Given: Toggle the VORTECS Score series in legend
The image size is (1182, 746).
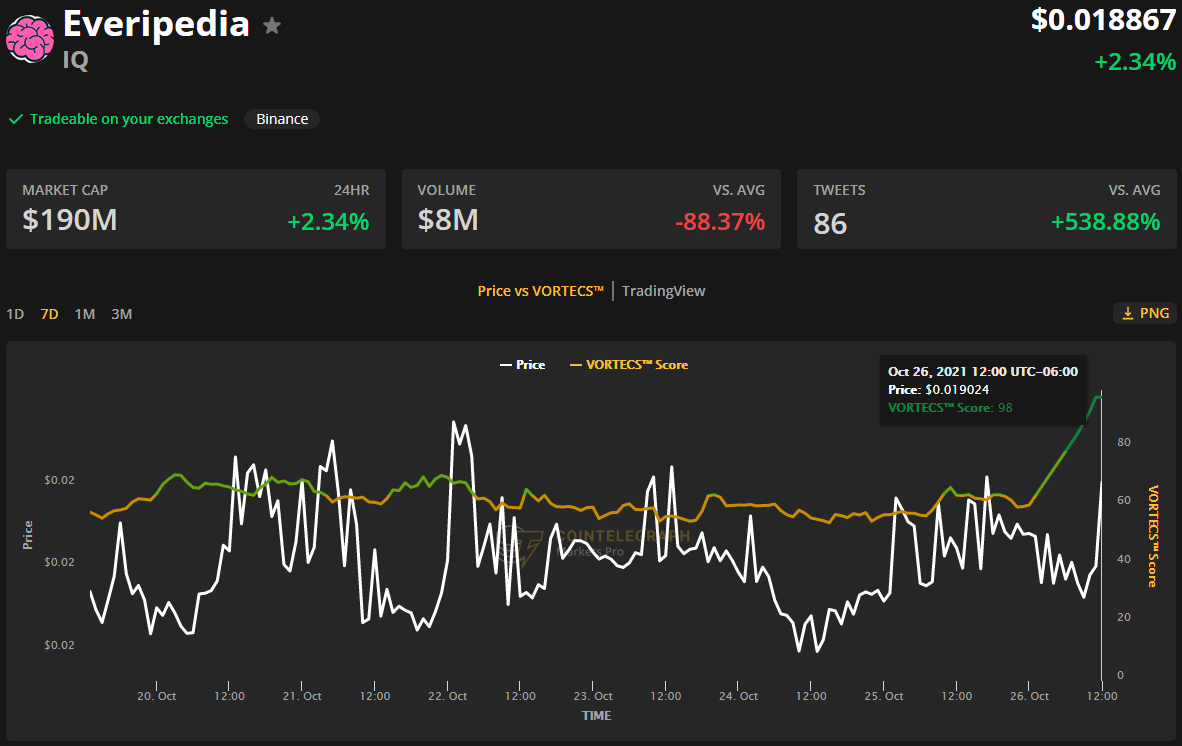Looking at the screenshot, I should (629, 365).
